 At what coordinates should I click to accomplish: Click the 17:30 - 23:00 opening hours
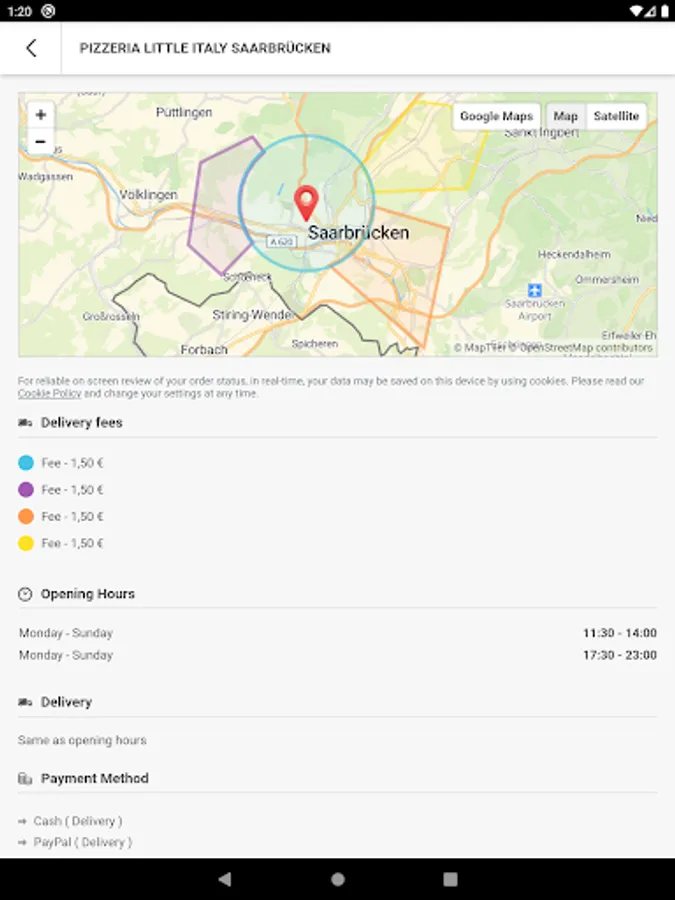coord(620,655)
